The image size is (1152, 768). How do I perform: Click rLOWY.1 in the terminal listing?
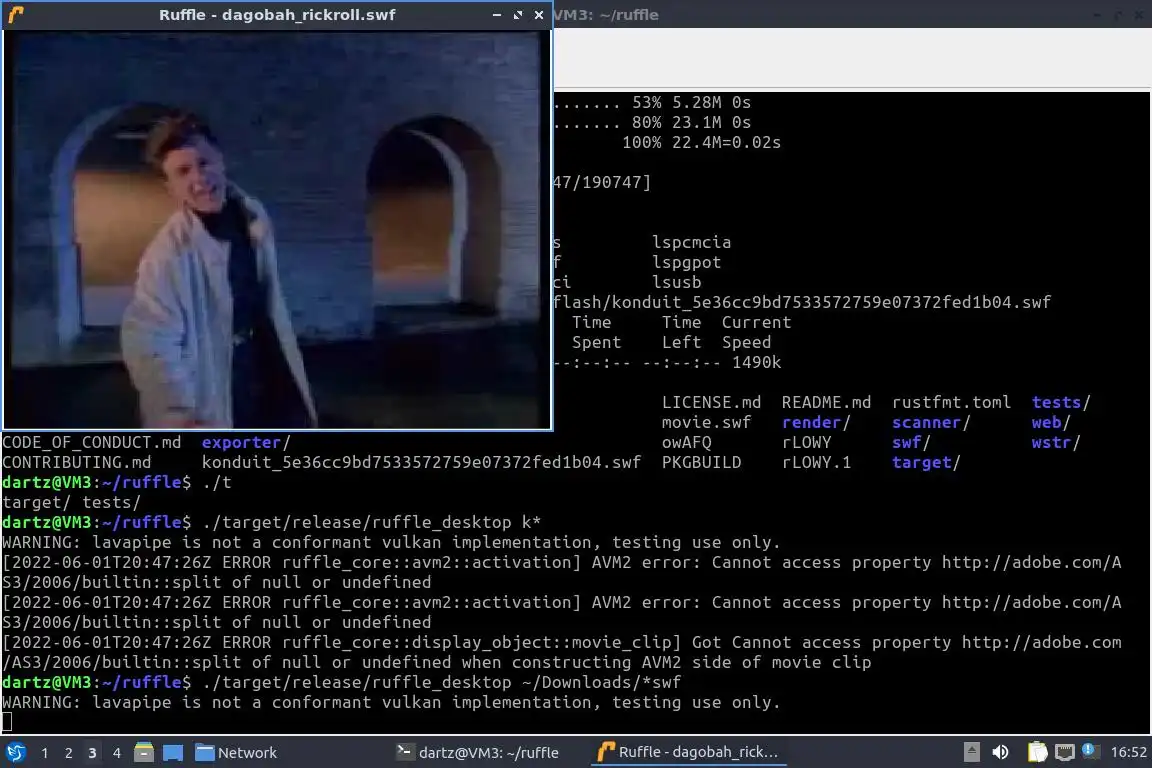(x=816, y=462)
